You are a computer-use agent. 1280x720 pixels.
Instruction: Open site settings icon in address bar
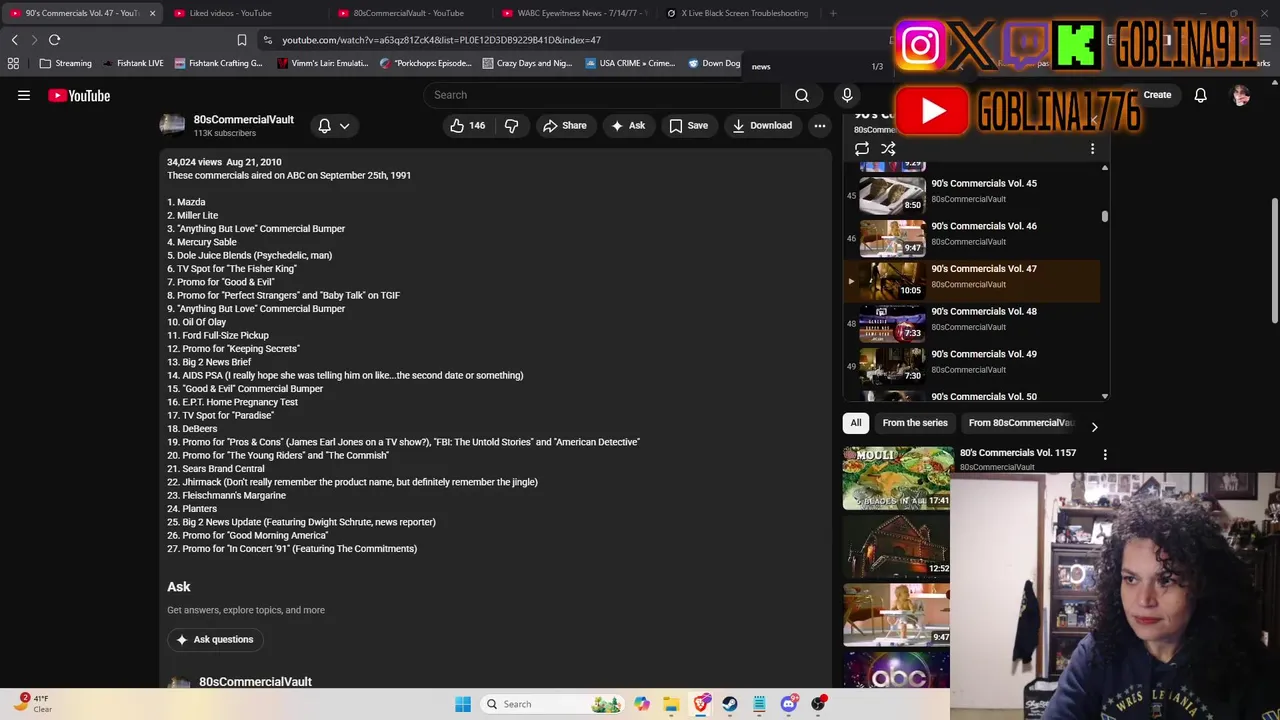267,40
